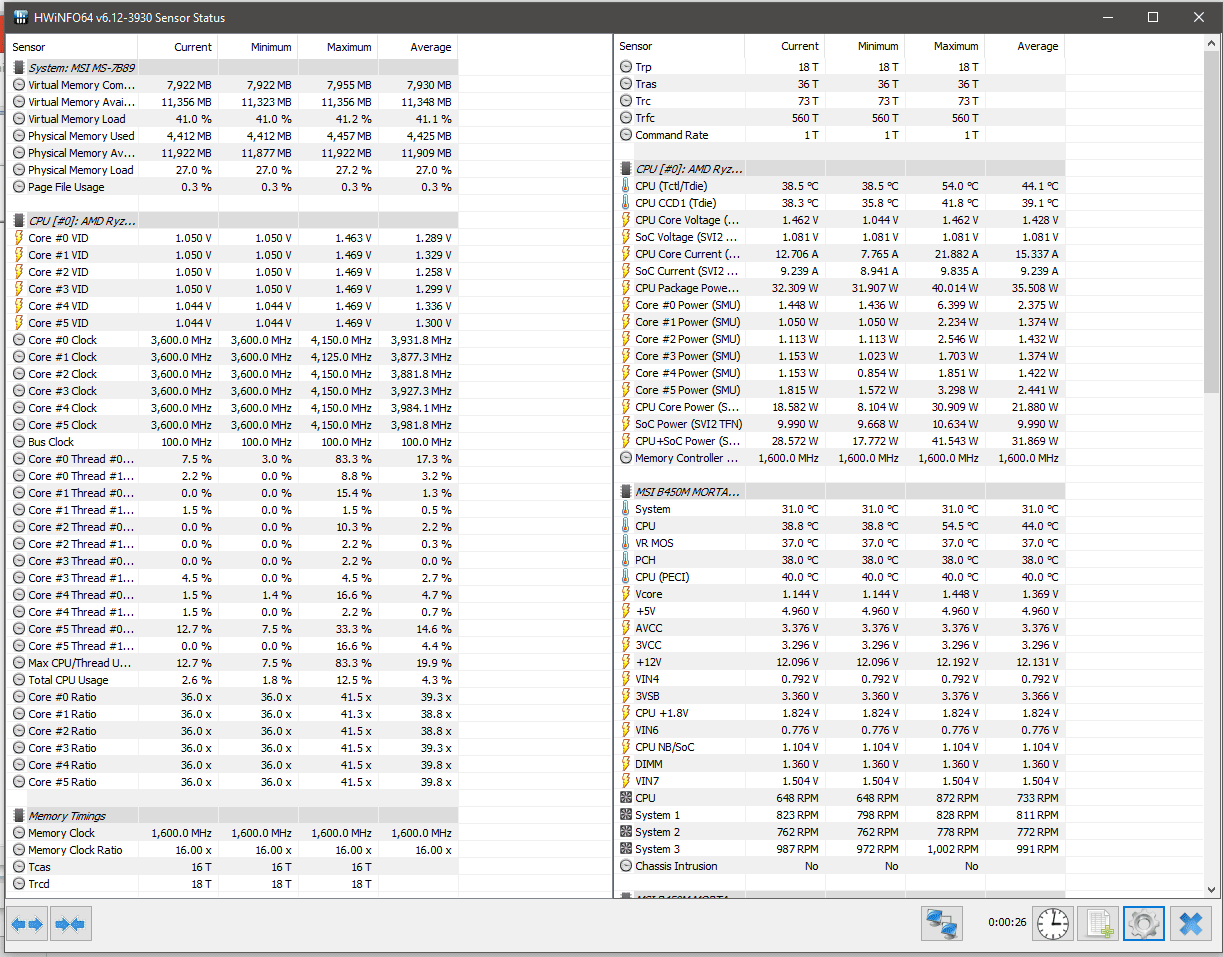
Task: Click the lightning icon beside +12V
Action: point(626,662)
